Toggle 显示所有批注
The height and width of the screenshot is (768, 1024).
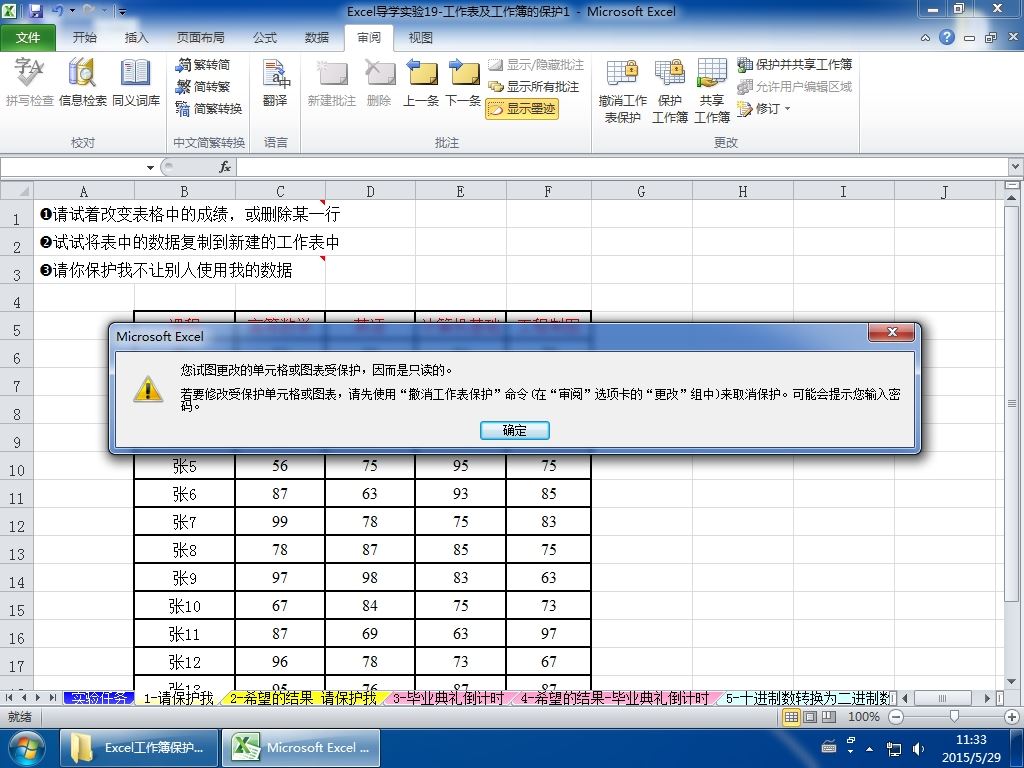pyautogui.click(x=534, y=86)
